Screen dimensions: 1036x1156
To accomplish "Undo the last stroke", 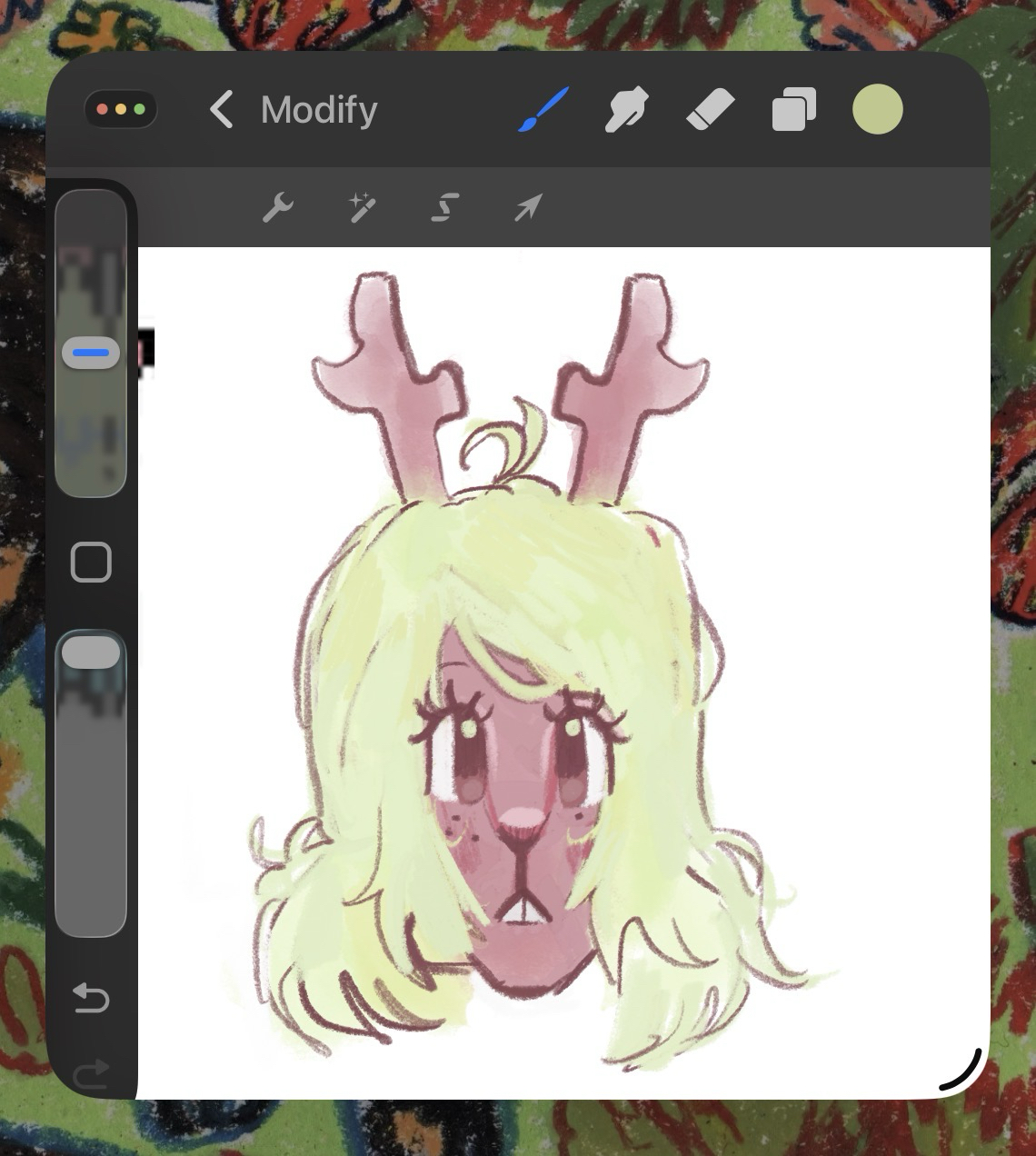I will tap(91, 998).
